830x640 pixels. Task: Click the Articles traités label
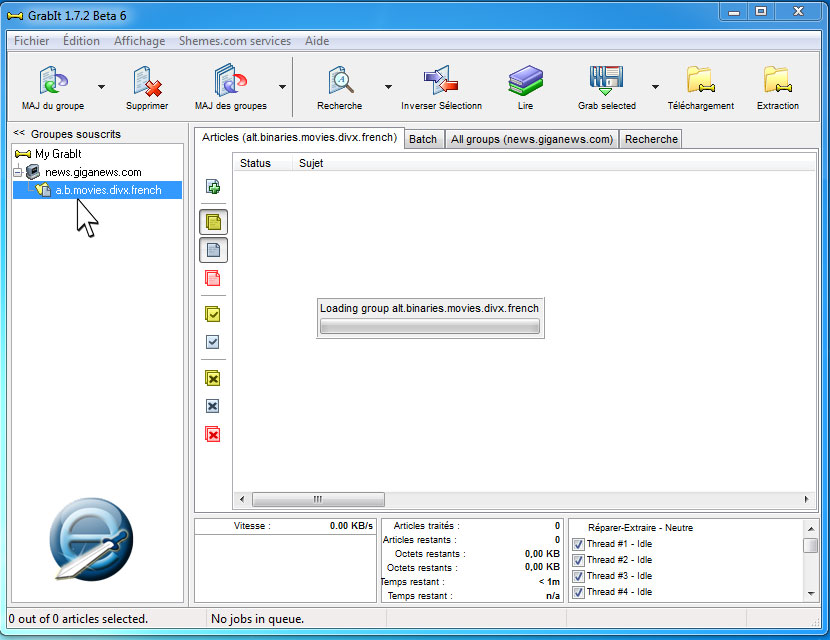click(427, 526)
